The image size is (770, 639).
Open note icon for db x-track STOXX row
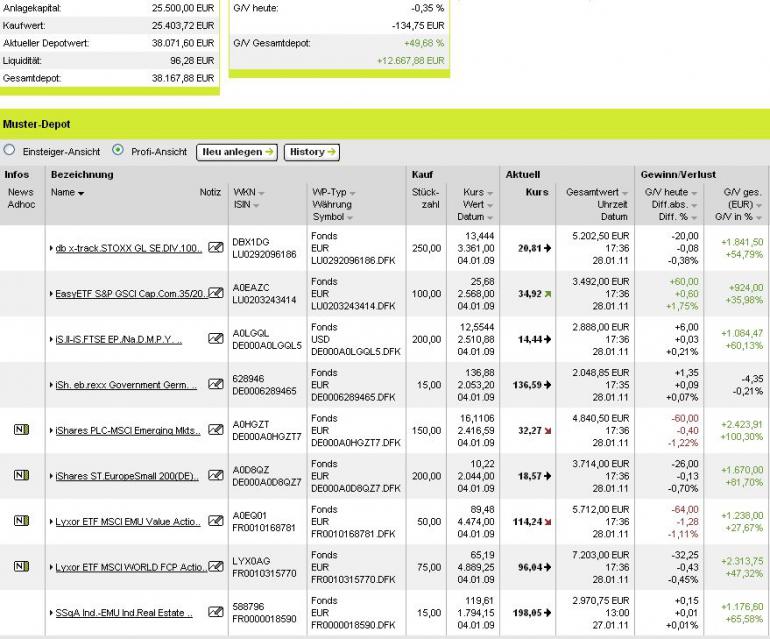(216, 247)
